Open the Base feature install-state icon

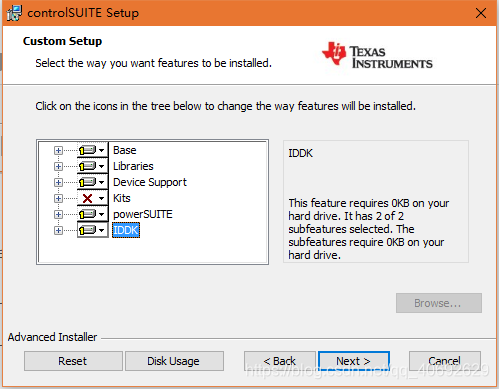[x=92, y=150]
